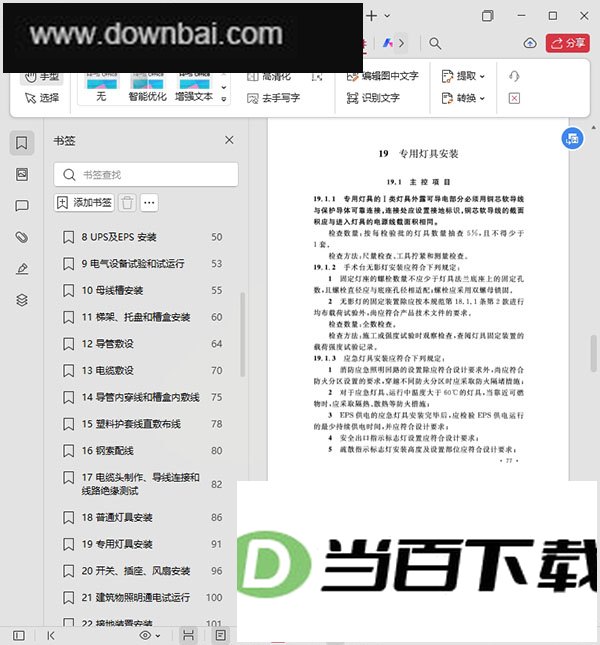Screen dimensions: 600x645
Task: Click the tab overview icon in title bar
Action: [488, 16]
